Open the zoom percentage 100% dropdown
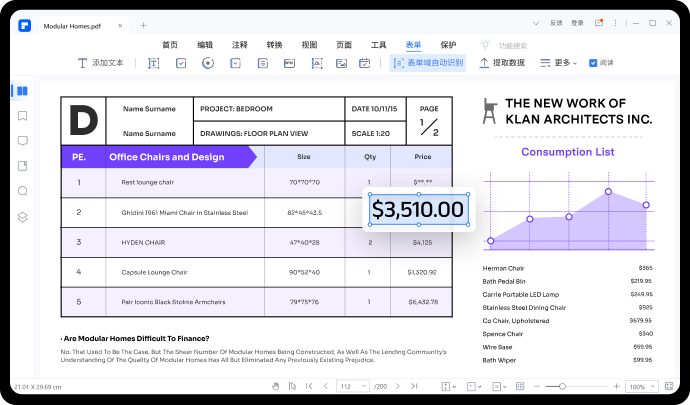Image resolution: width=690 pixels, height=405 pixels. (x=637, y=386)
